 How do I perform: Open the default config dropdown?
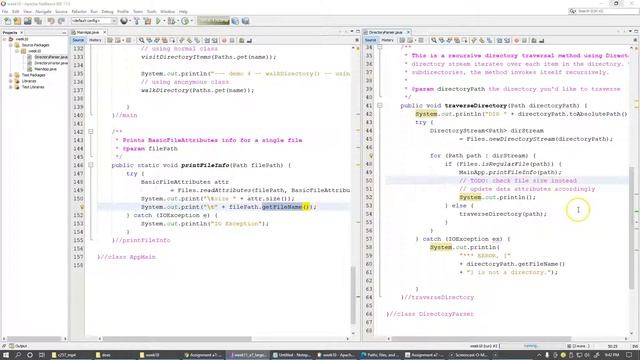(x=94, y=21)
